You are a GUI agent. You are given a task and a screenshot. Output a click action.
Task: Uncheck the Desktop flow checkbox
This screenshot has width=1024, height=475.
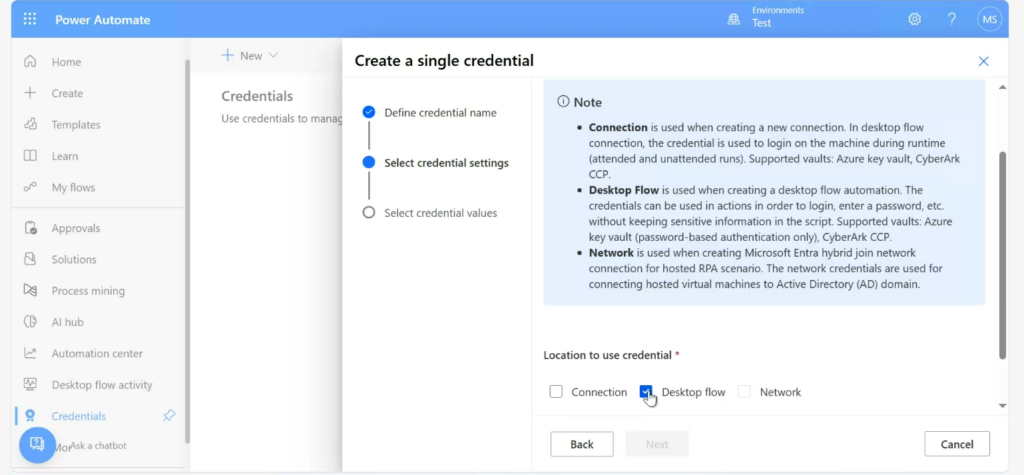(x=646, y=391)
